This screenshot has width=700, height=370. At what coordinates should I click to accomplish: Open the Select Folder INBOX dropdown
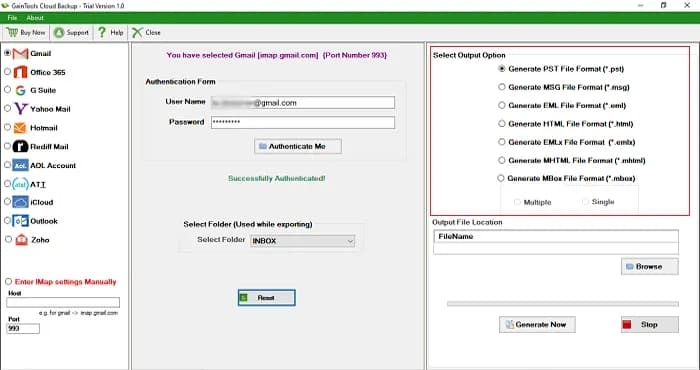302,241
